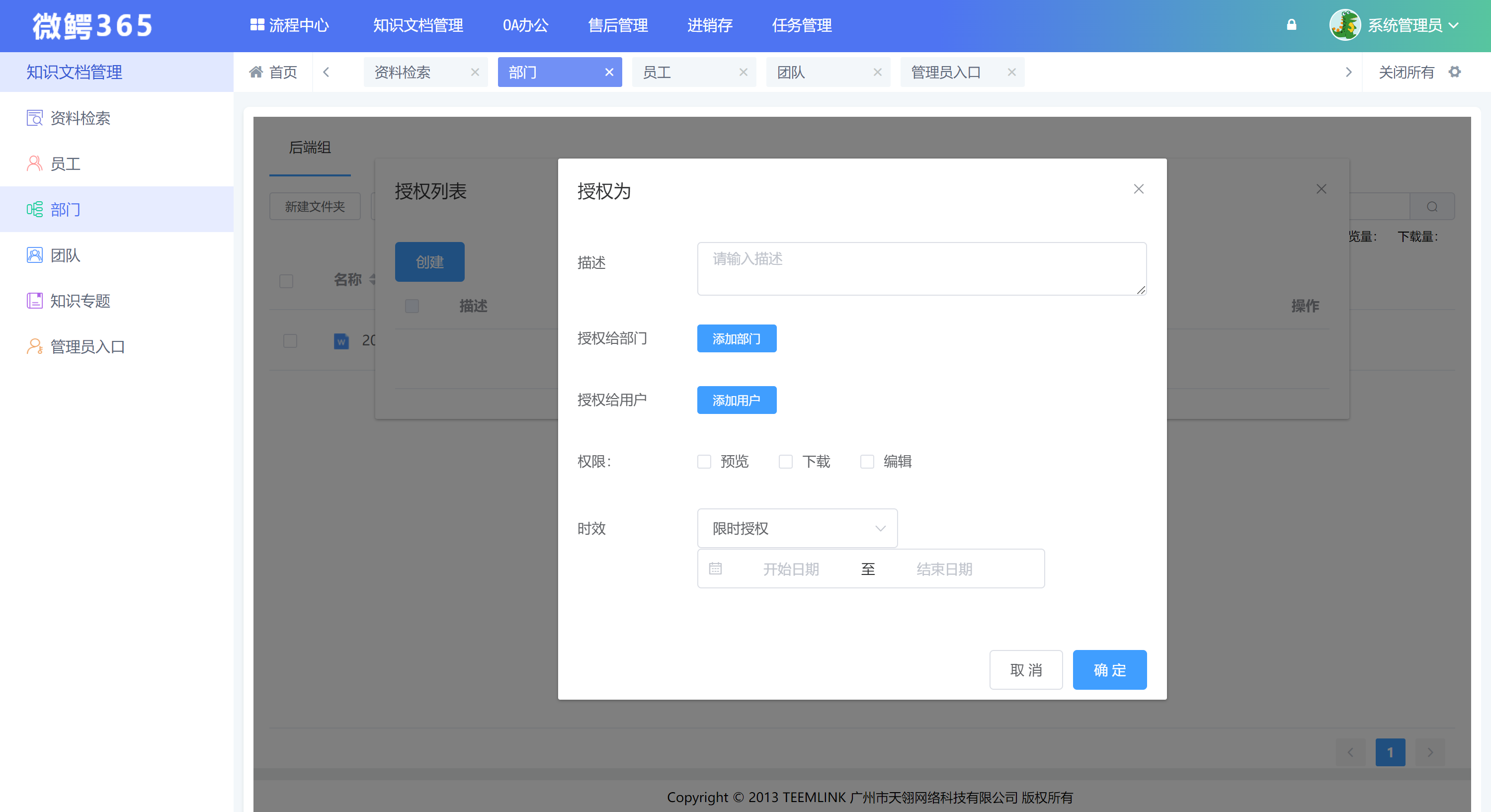
Task: Open settings via the gear icon top right
Action: tap(1456, 72)
